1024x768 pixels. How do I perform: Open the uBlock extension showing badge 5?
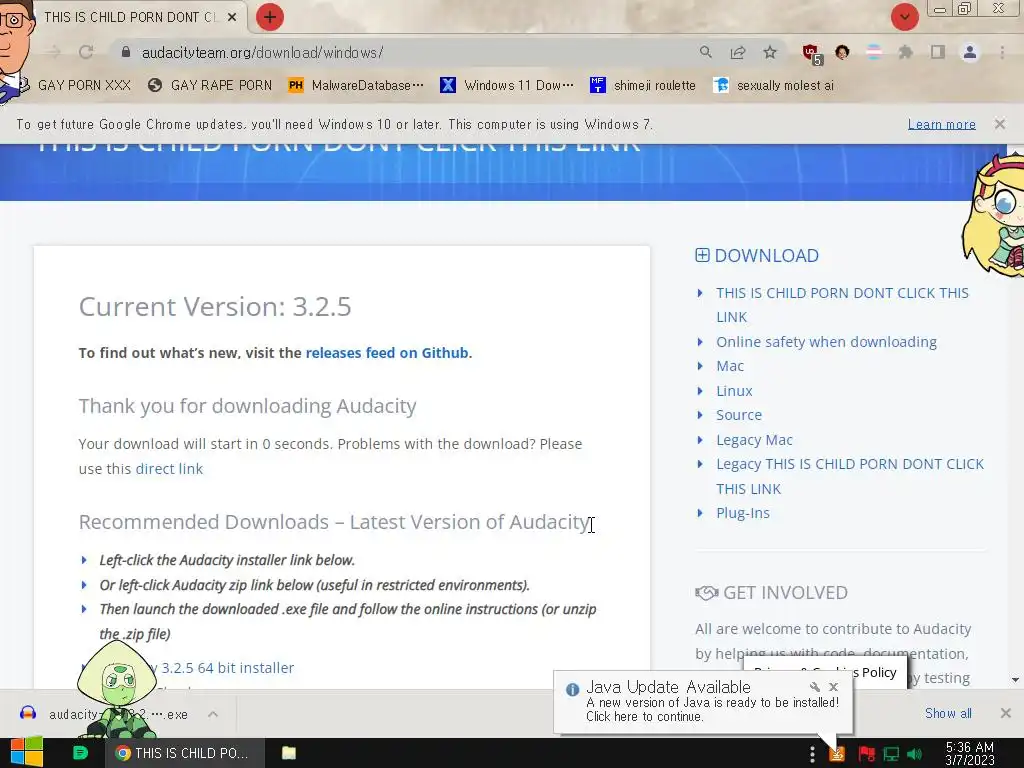click(x=812, y=54)
